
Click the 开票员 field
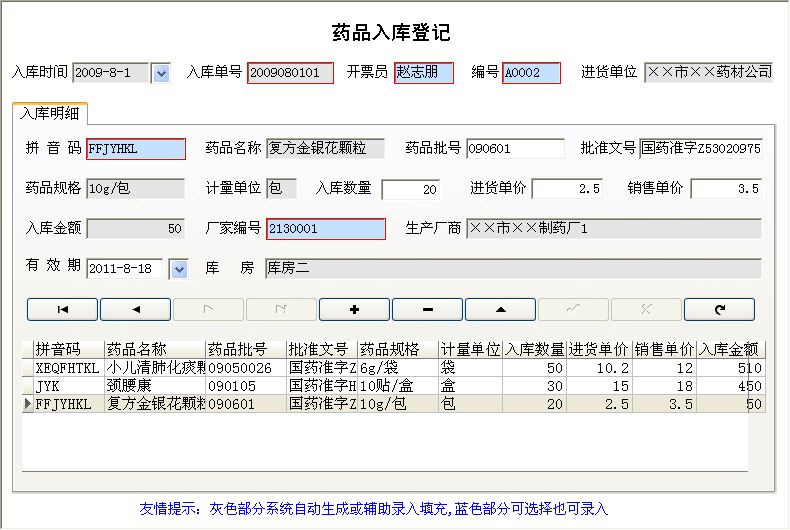423,73
